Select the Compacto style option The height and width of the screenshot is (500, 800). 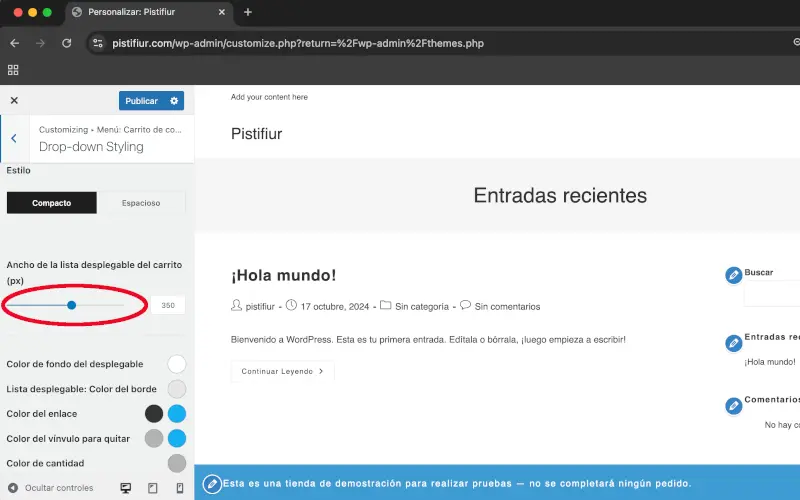click(52, 203)
